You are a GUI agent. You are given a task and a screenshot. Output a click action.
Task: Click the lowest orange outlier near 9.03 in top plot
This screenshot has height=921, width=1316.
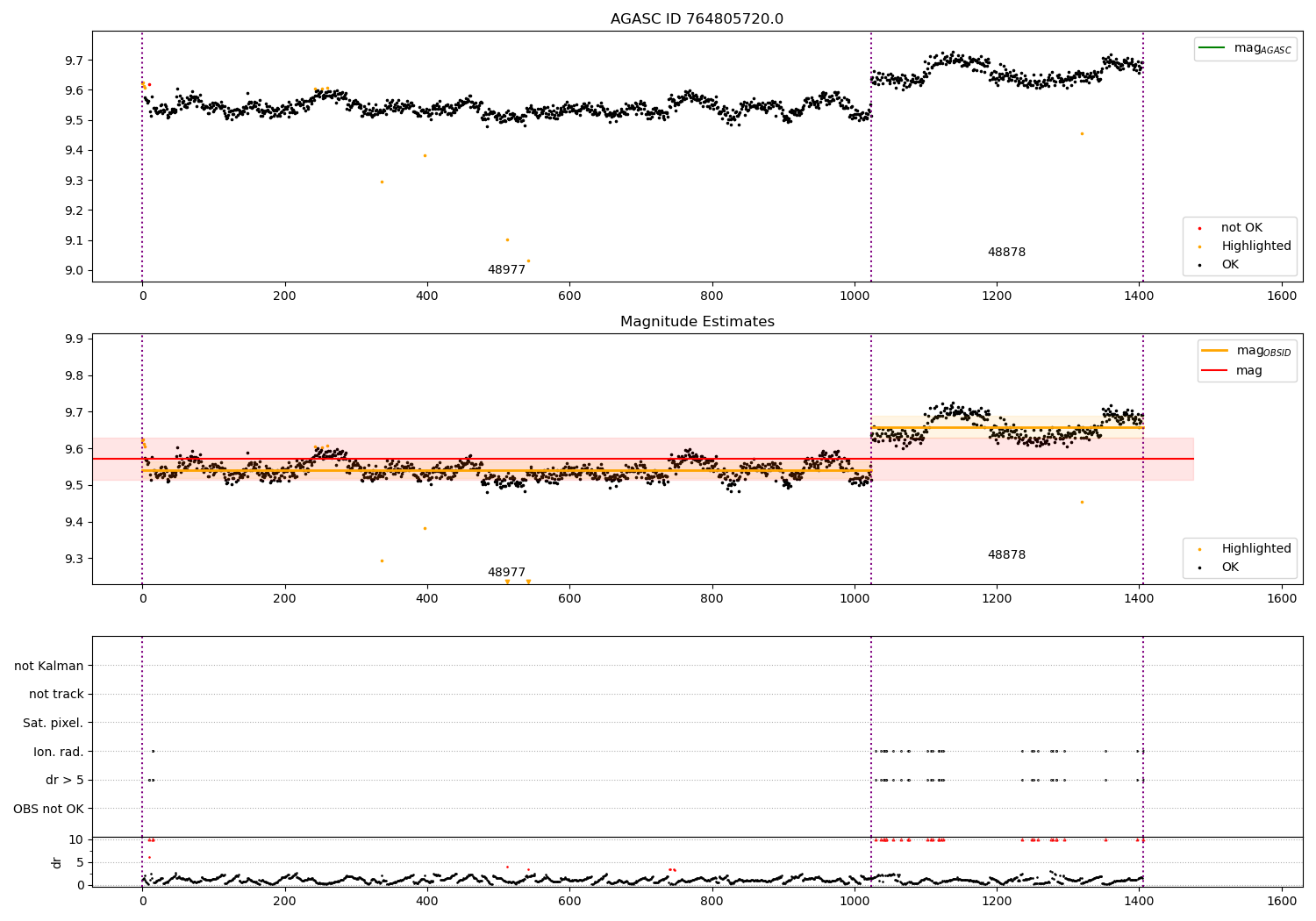point(528,261)
